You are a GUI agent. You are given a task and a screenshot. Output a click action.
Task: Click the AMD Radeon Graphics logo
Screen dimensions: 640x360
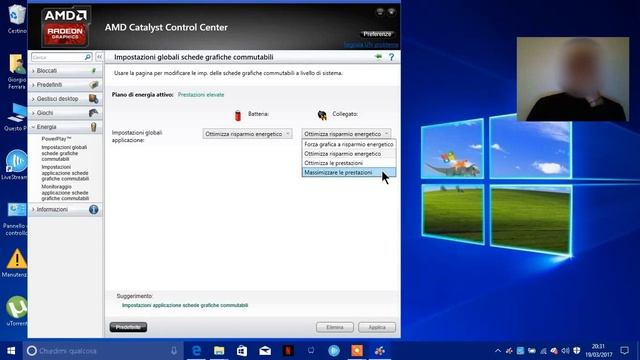pyautogui.click(x=65, y=27)
